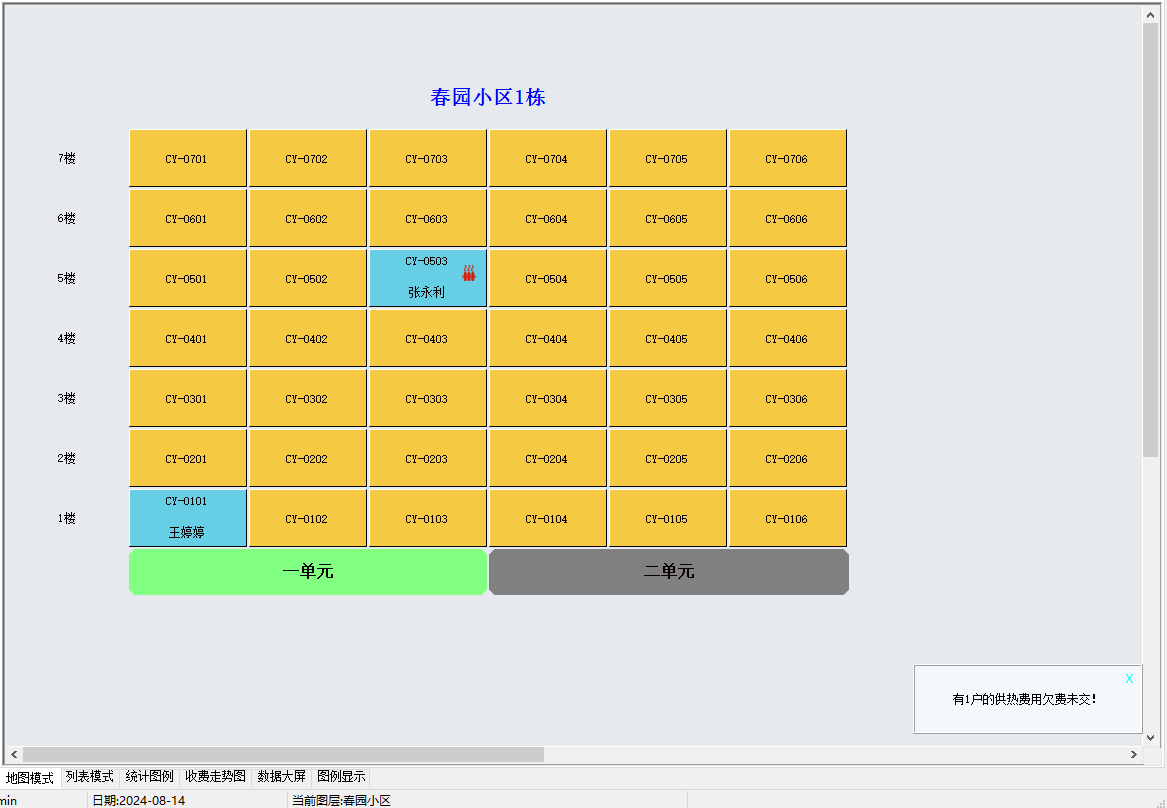Select room CY-0102
Image resolution: width=1167 pixels, height=808 pixels.
click(x=307, y=518)
